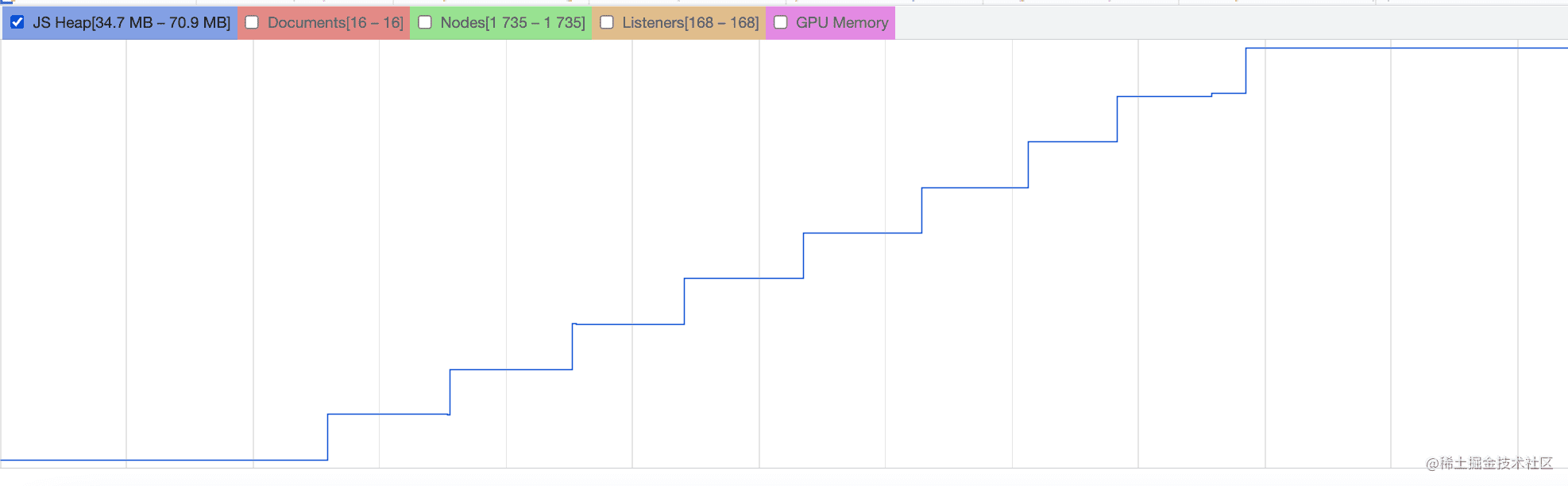The width and height of the screenshot is (1568, 486).
Task: Click the GPU Memory legend label
Action: [842, 22]
